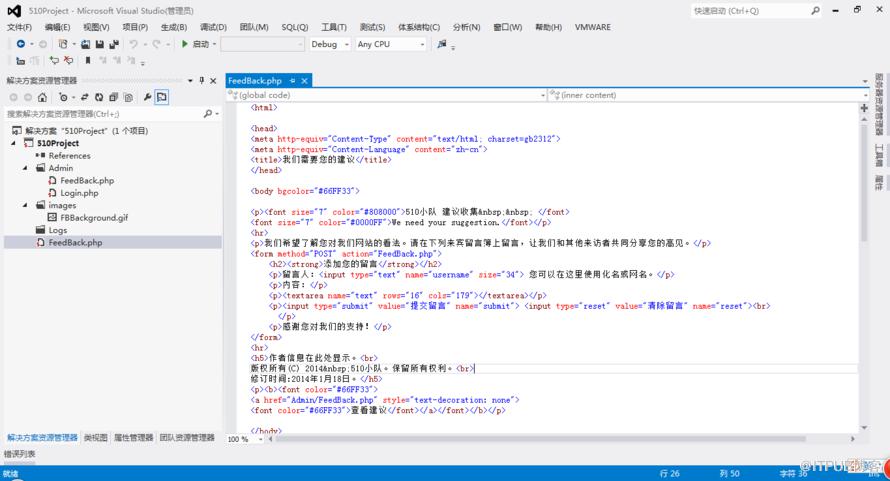Click the Home icon in Solution Explorer
890x481 pixels.
42,97
